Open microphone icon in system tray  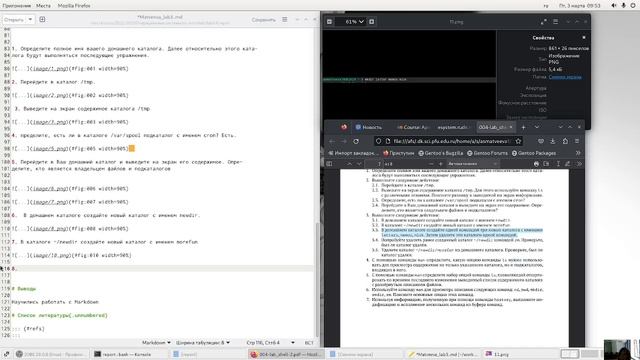[x=624, y=6]
